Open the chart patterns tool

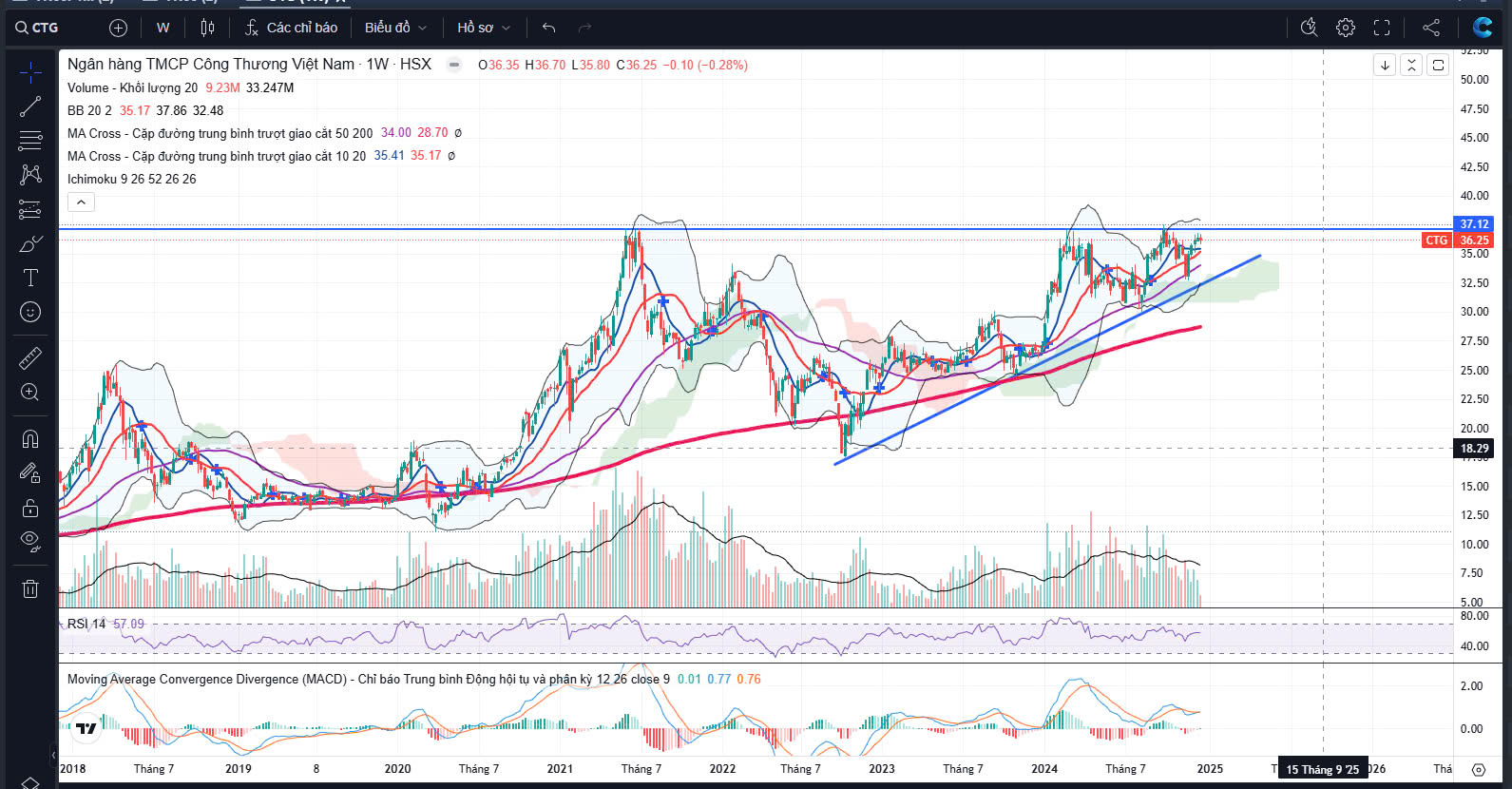click(x=30, y=174)
